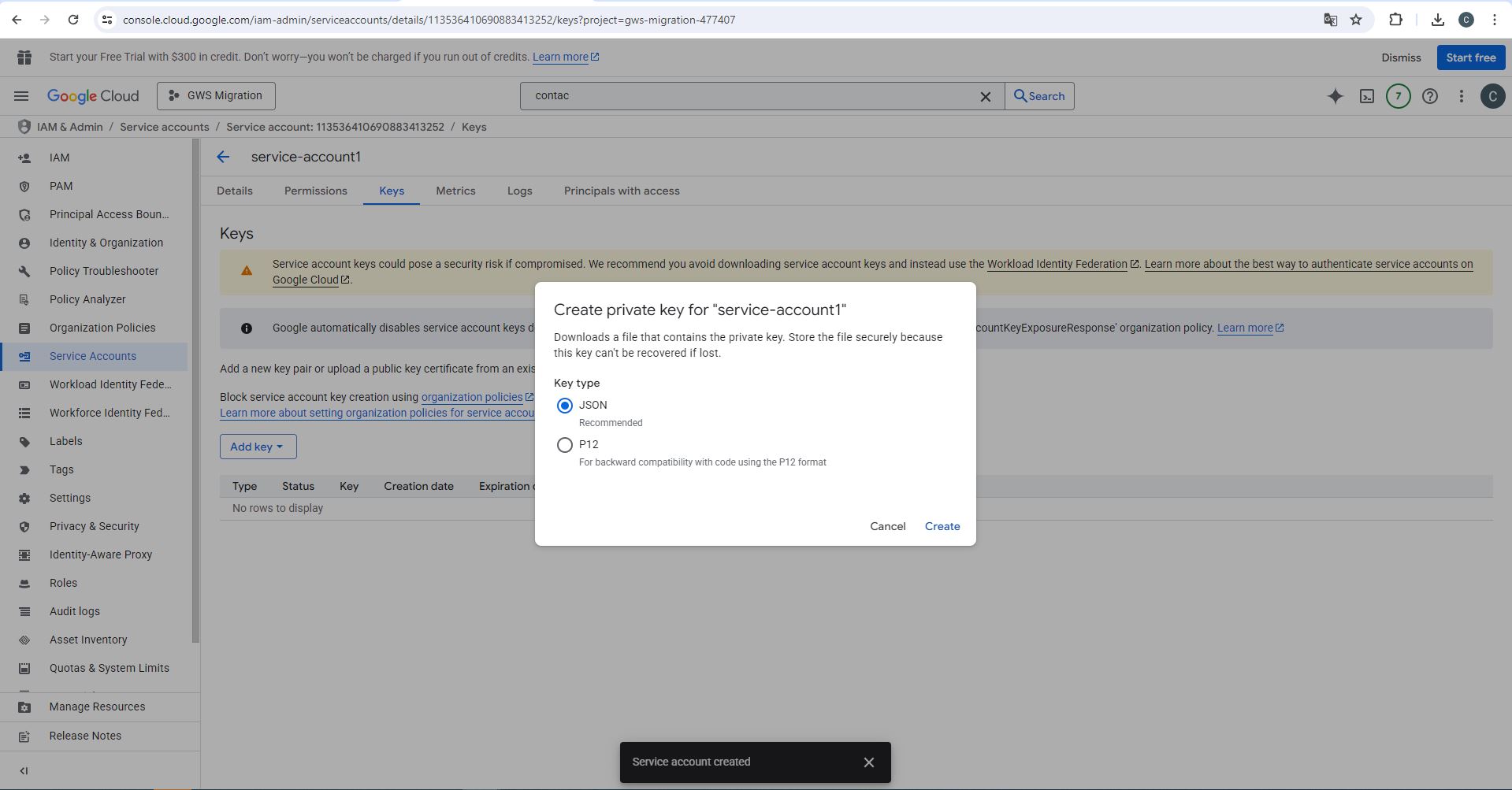Bookmark this page with star icon
Viewport: 1512px width, 790px height.
[1356, 20]
